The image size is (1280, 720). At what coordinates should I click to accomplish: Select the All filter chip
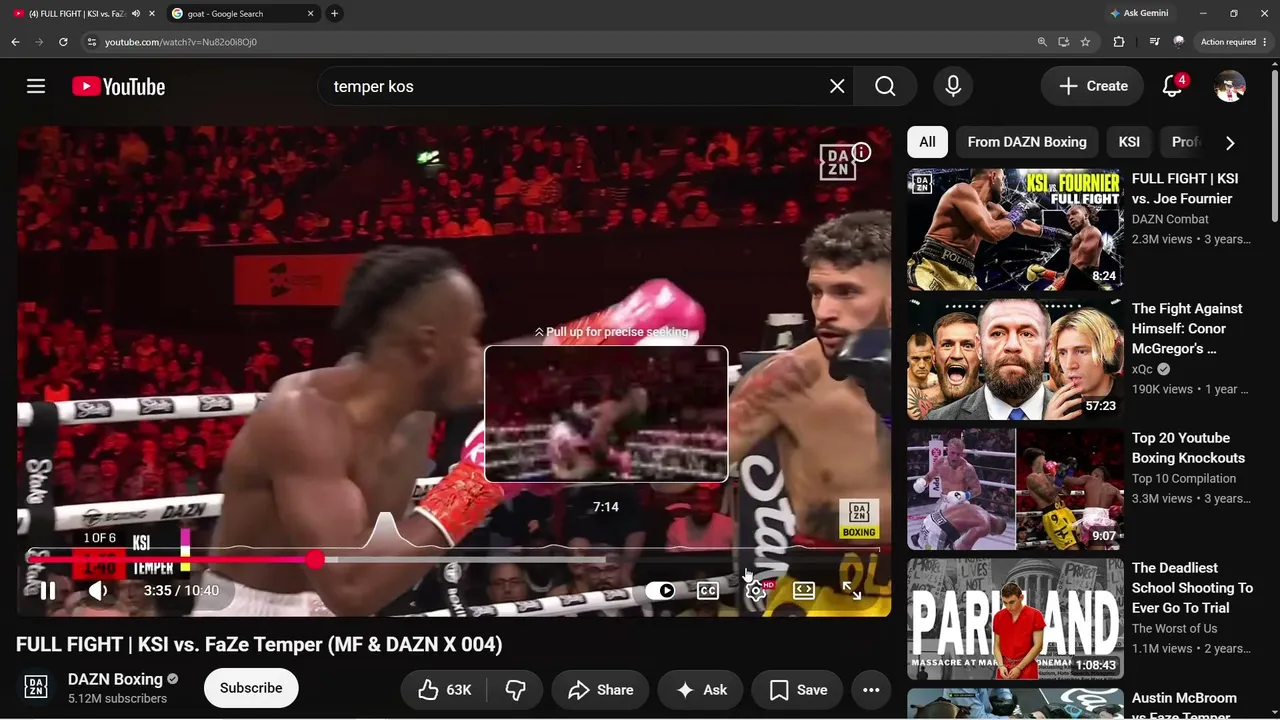(x=927, y=142)
